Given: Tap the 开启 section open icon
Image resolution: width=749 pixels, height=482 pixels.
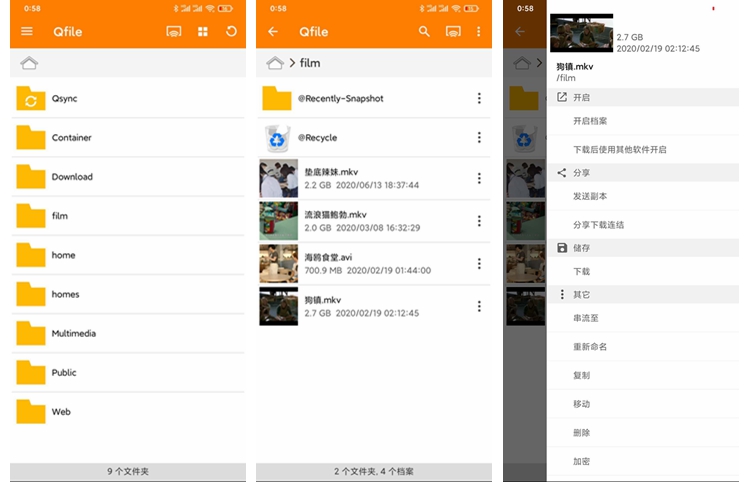Looking at the screenshot, I should point(562,97).
